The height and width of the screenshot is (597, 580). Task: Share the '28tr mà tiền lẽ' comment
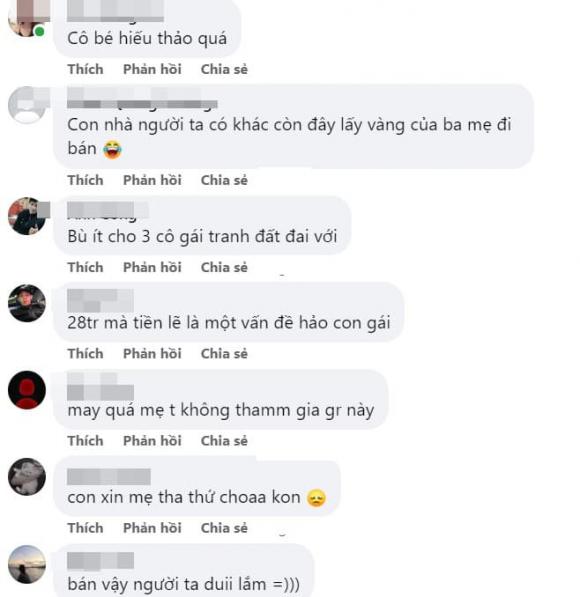[x=224, y=354]
